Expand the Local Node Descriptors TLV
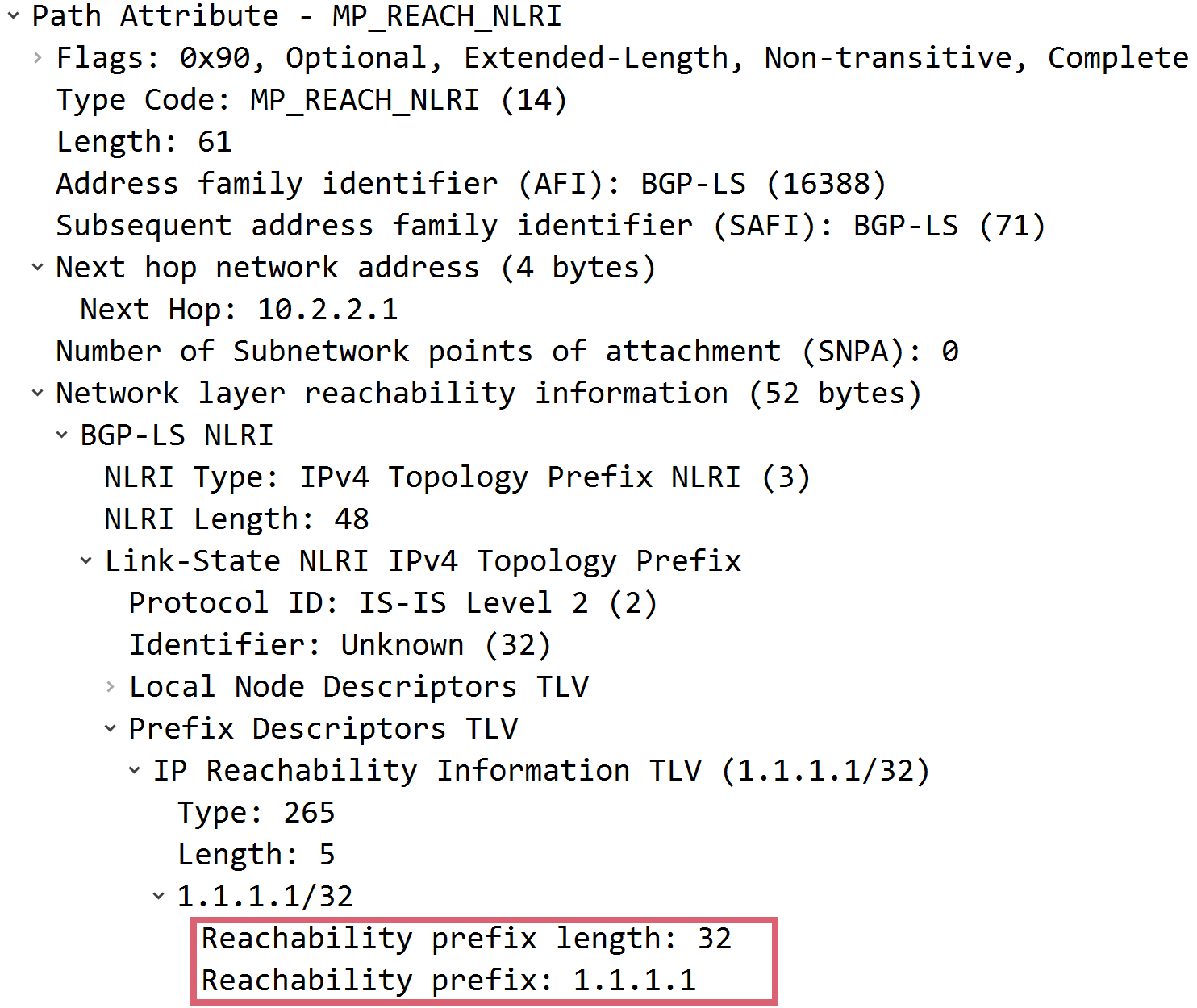1197x1008 pixels. click(x=110, y=686)
